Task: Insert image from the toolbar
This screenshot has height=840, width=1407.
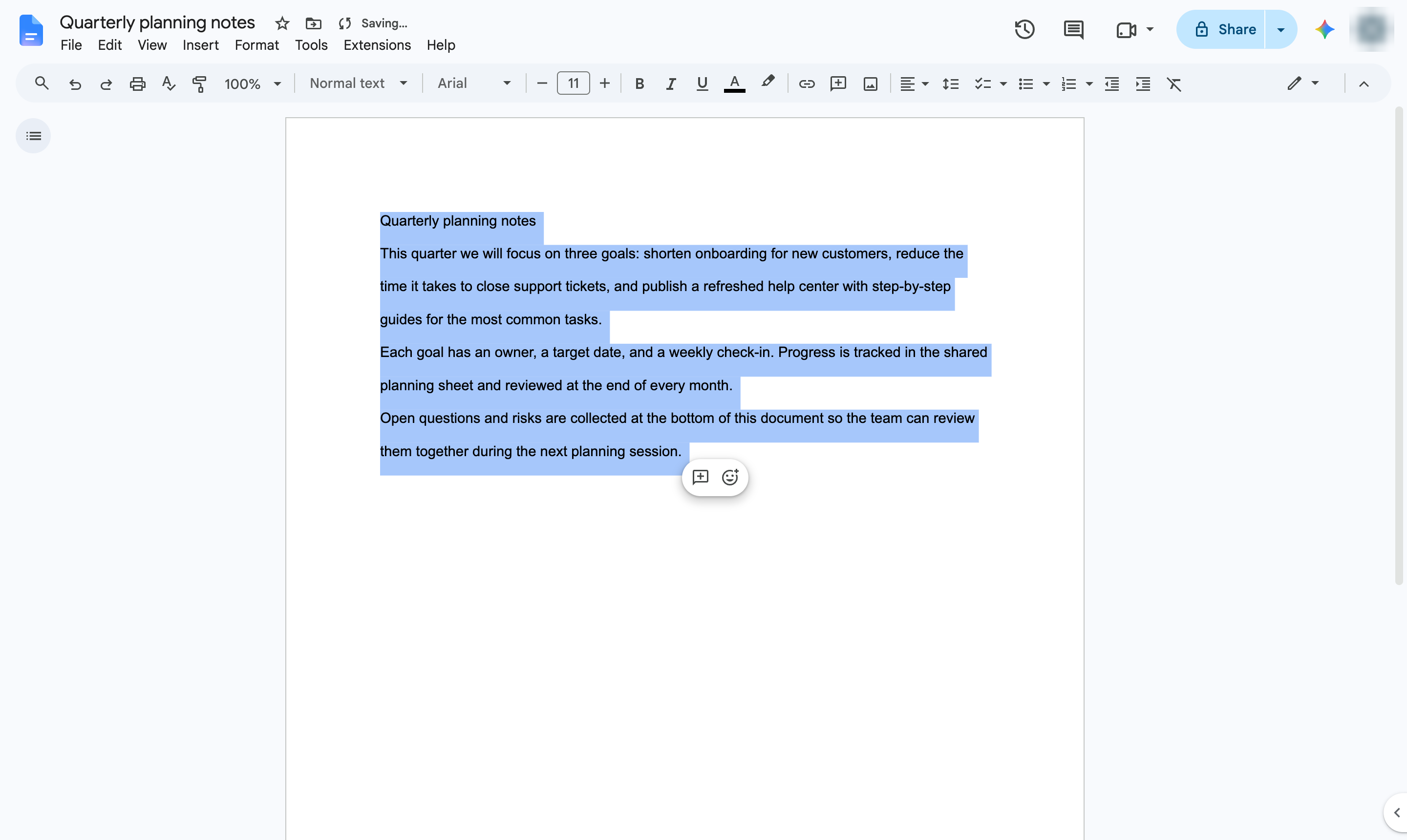Action: [870, 84]
